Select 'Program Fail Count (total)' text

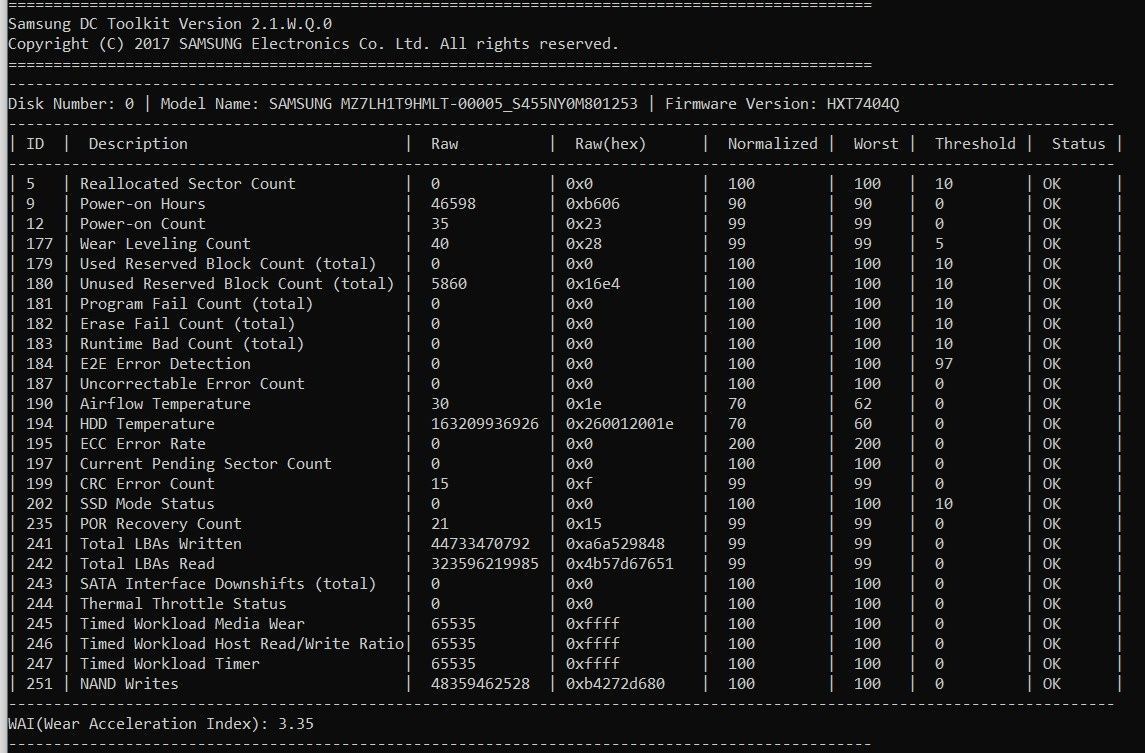point(196,304)
